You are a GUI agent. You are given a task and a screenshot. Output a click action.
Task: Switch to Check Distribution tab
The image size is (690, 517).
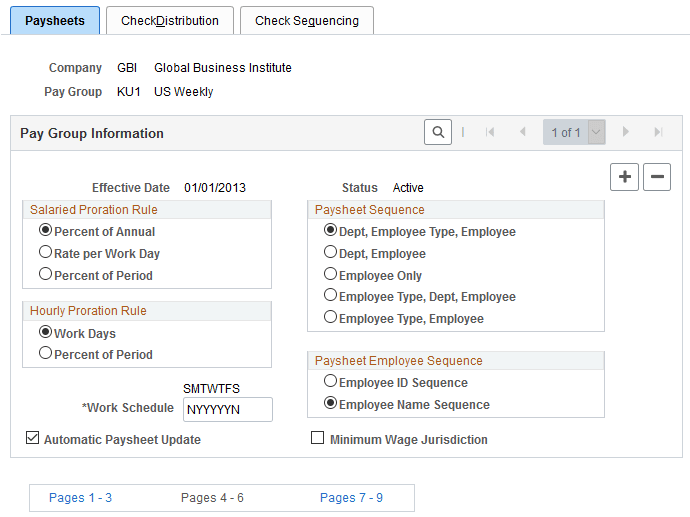coord(170,21)
